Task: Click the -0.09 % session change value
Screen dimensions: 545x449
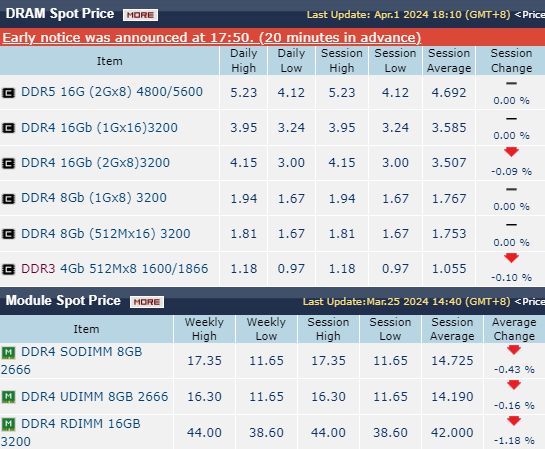Action: click(x=511, y=172)
